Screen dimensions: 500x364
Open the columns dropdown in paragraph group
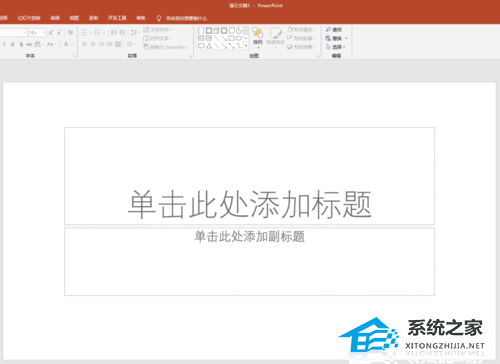tap(131, 44)
